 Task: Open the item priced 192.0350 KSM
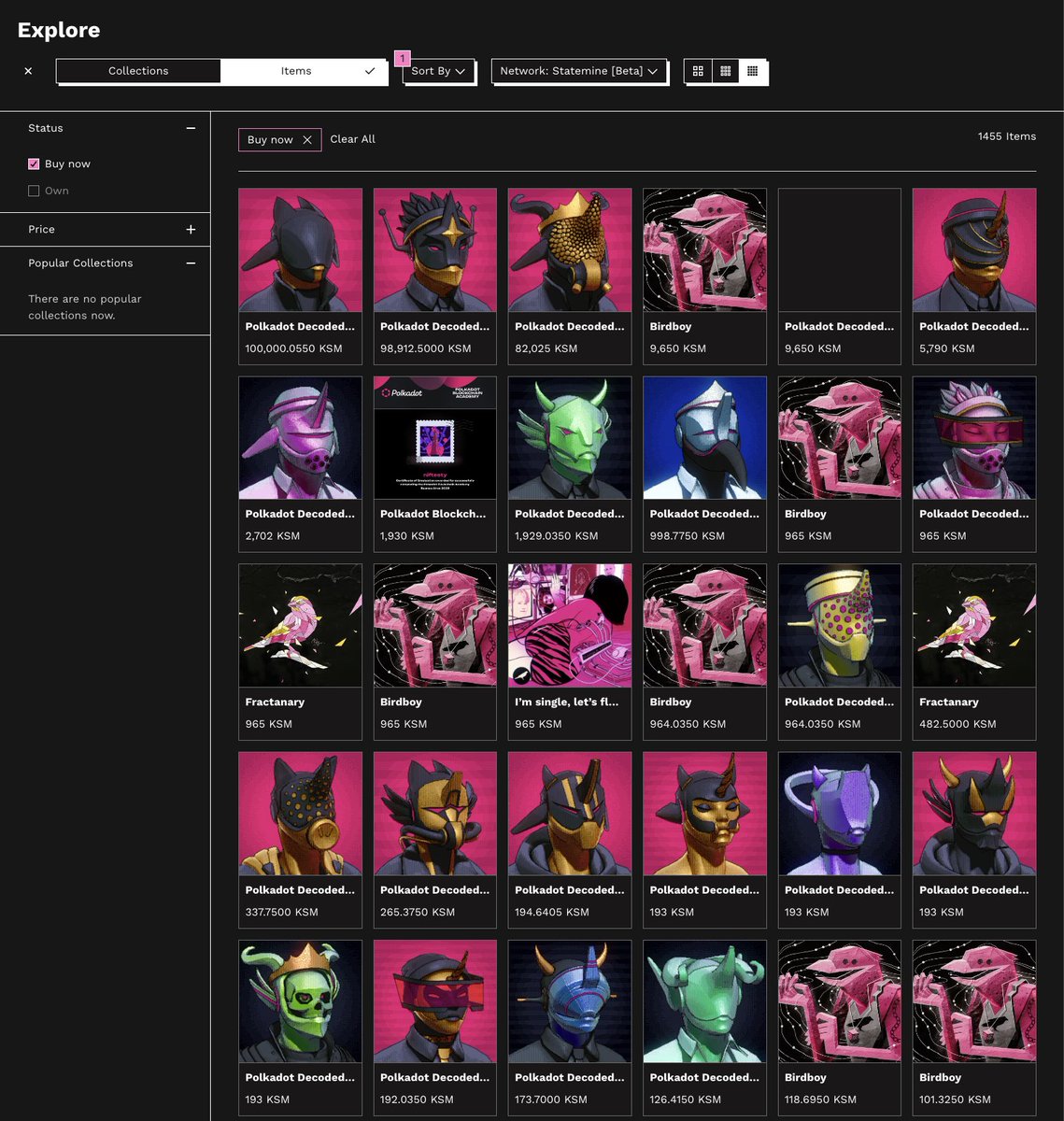pos(435,1028)
